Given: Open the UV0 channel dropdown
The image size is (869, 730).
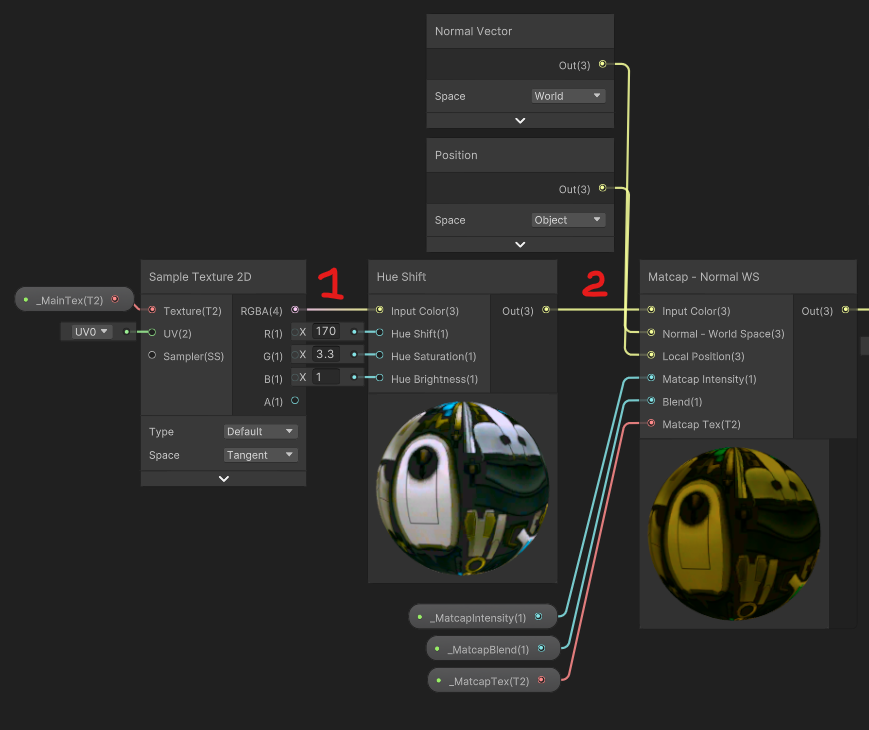Looking at the screenshot, I should click(x=92, y=332).
